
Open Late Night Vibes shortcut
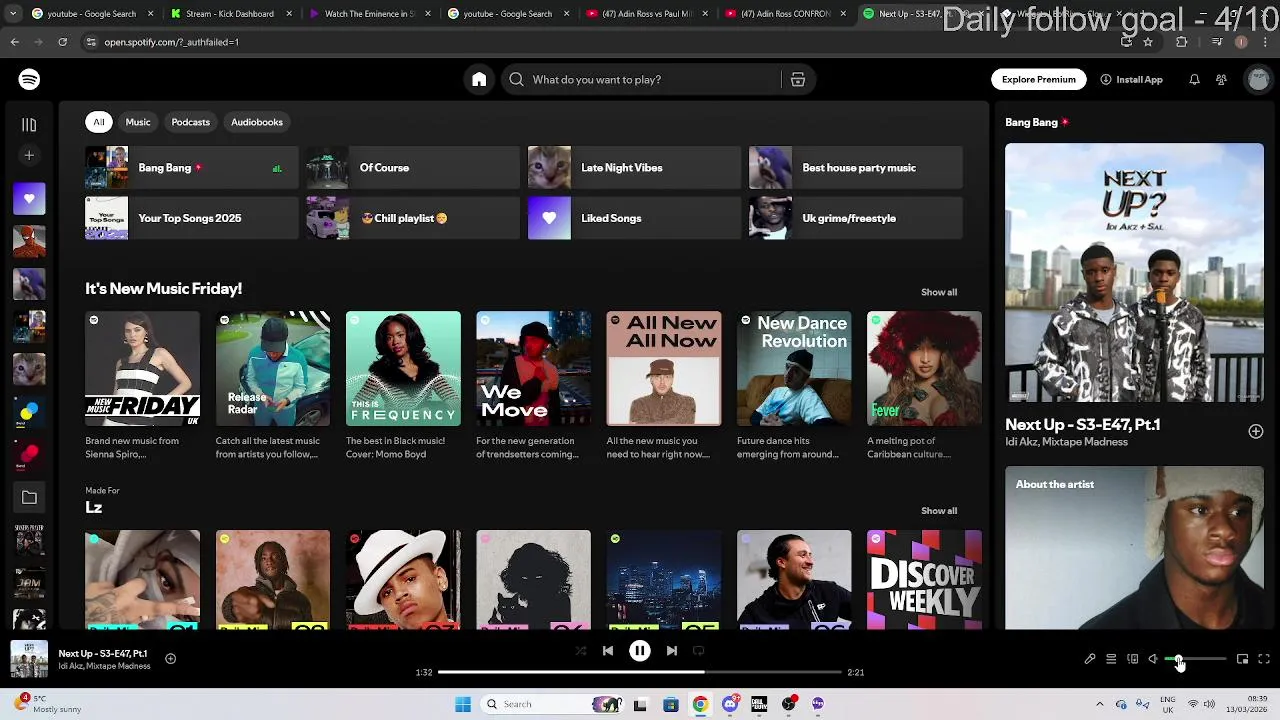point(634,168)
